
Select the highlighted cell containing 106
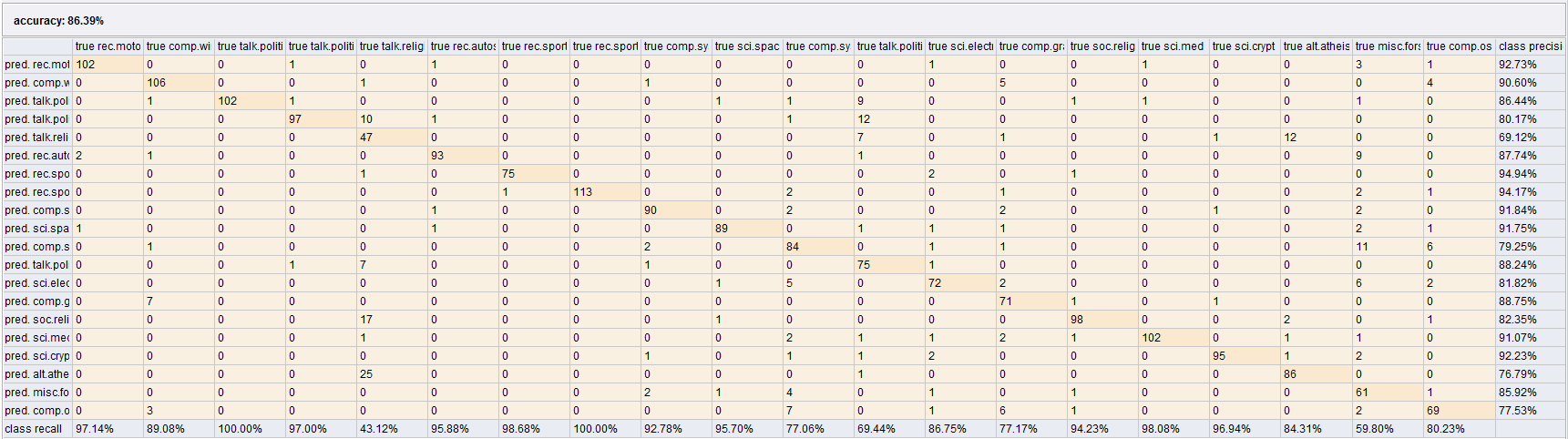(179, 83)
